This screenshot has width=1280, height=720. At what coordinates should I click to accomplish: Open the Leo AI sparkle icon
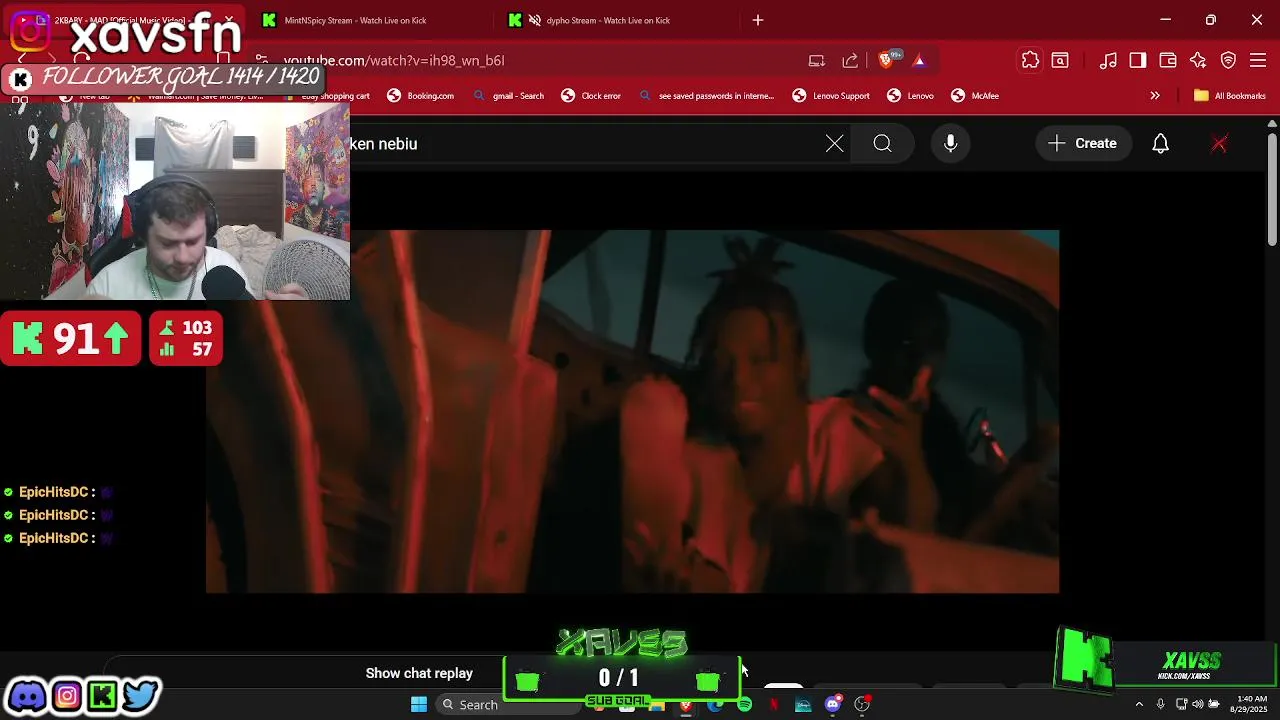pos(1198,61)
